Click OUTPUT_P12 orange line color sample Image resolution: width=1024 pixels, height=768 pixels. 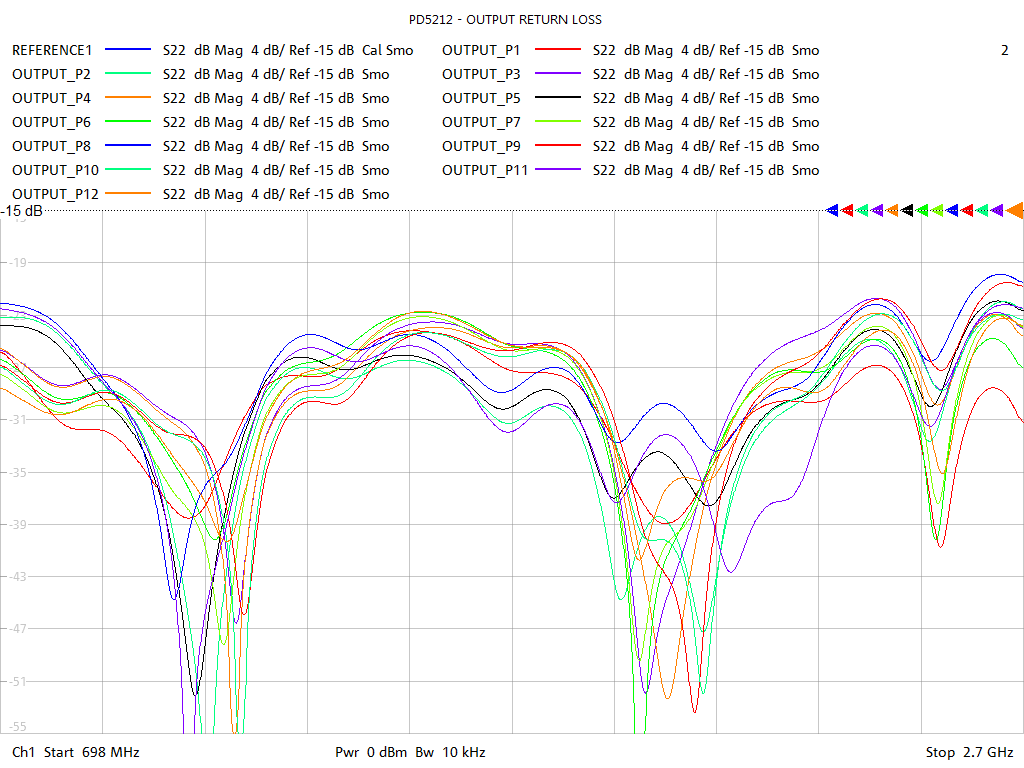128,193
